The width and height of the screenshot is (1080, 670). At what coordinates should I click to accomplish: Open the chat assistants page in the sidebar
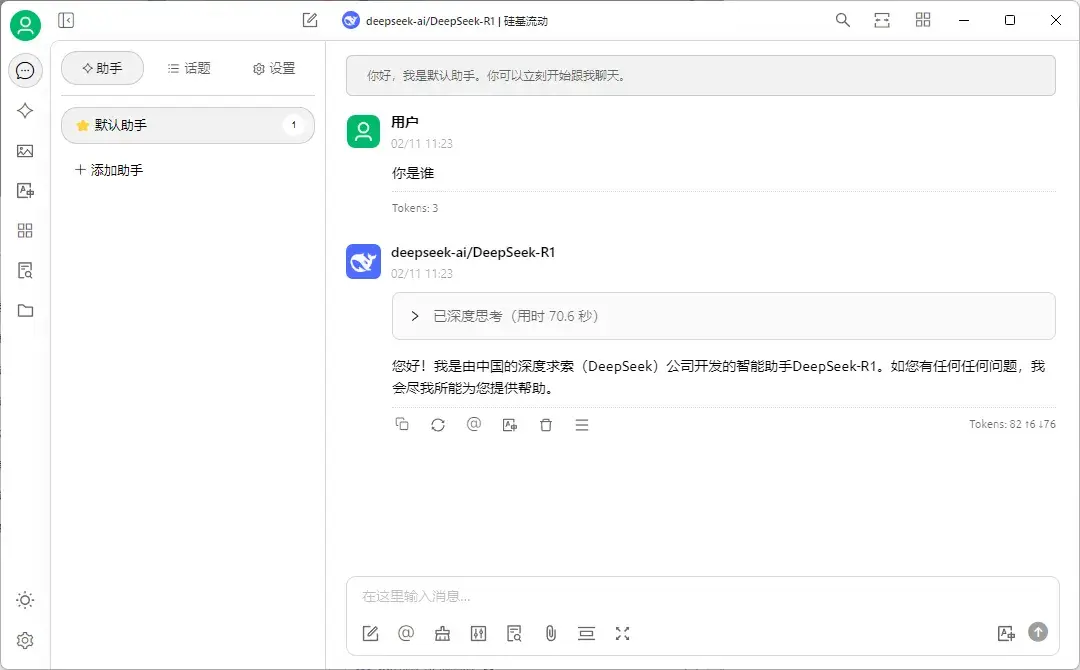click(25, 70)
